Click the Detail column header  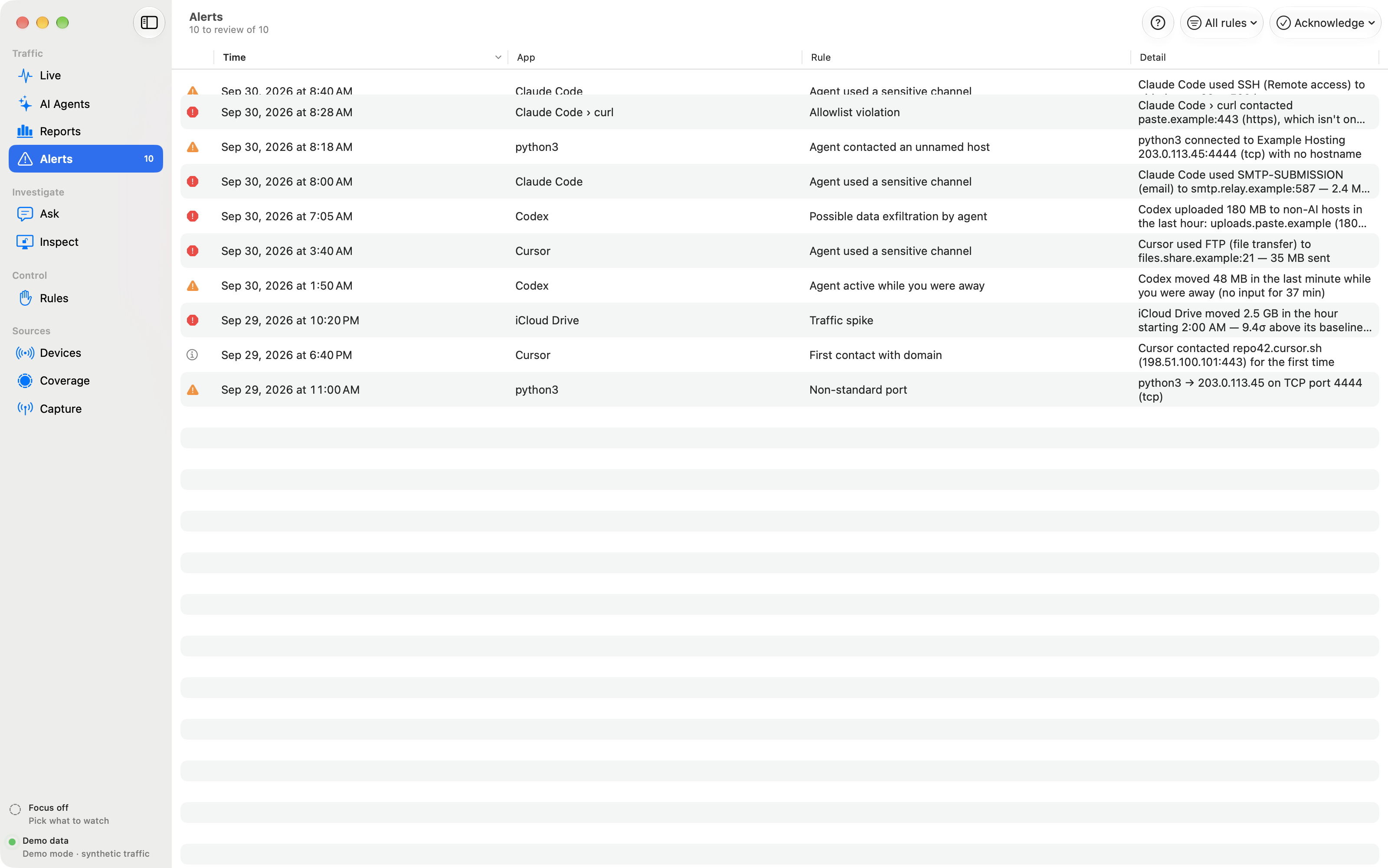[1254, 57]
